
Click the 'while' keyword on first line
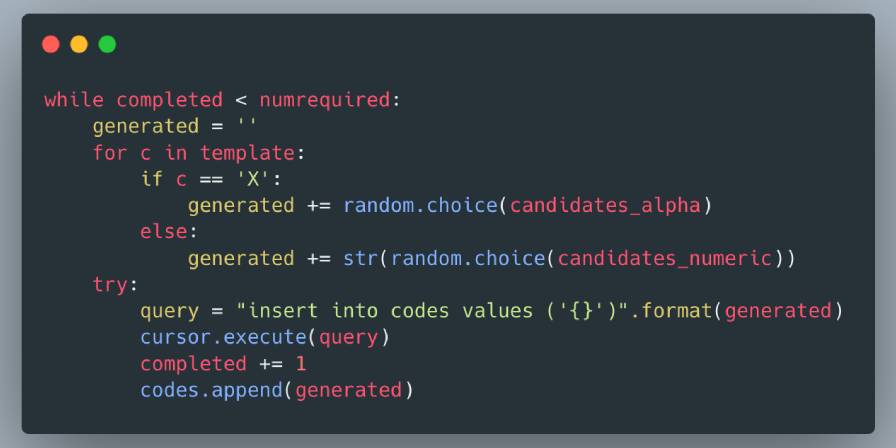tap(73, 100)
